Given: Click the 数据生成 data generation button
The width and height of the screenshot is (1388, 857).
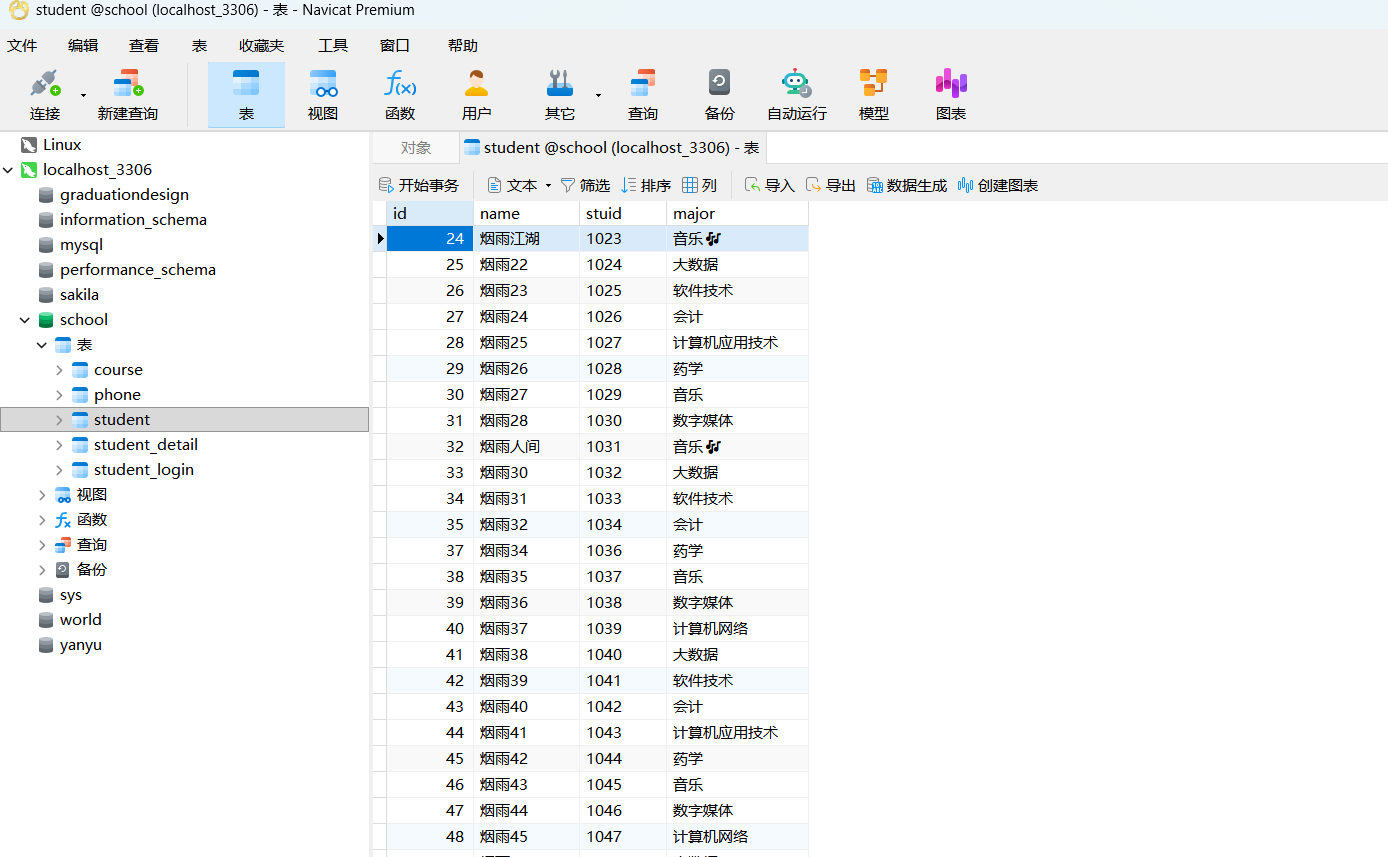Looking at the screenshot, I should pyautogui.click(x=906, y=185).
